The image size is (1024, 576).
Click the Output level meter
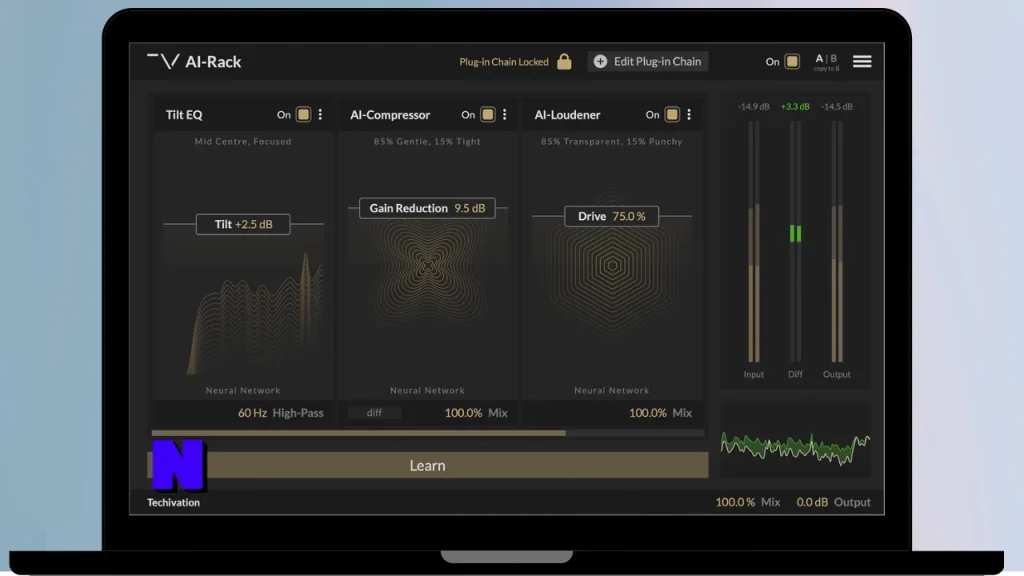(x=837, y=242)
